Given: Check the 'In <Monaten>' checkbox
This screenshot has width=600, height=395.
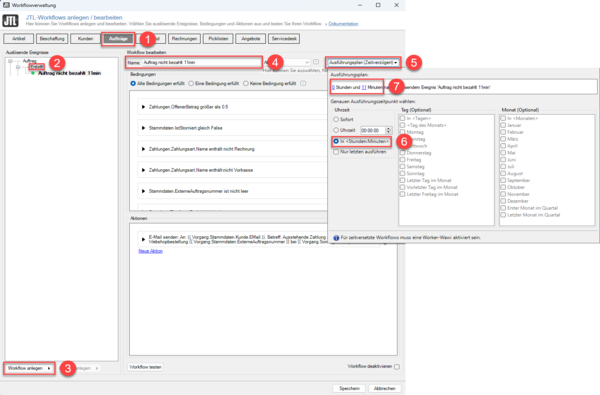Looking at the screenshot, I should click(x=503, y=118).
